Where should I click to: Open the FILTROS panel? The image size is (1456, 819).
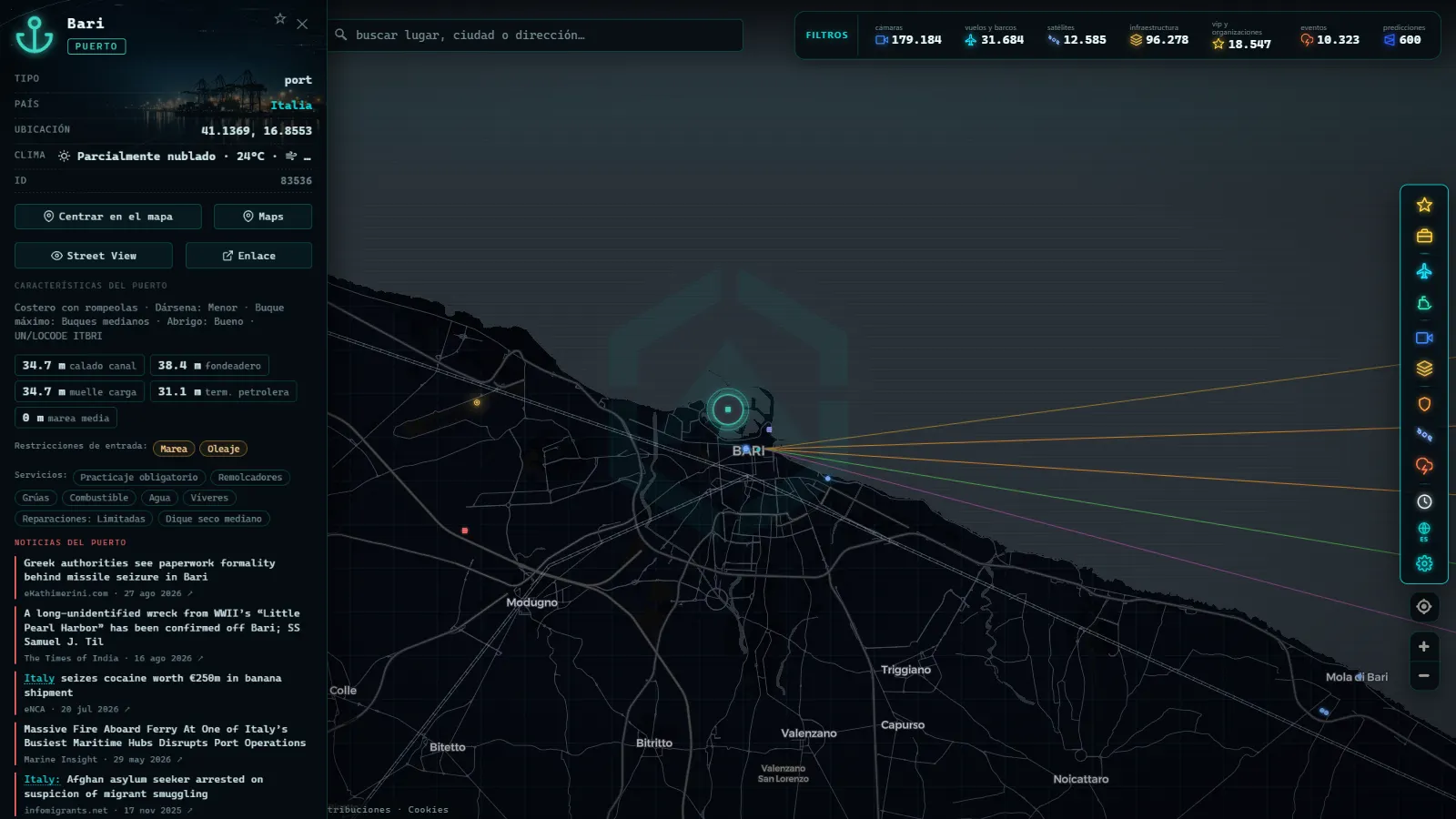826,35
